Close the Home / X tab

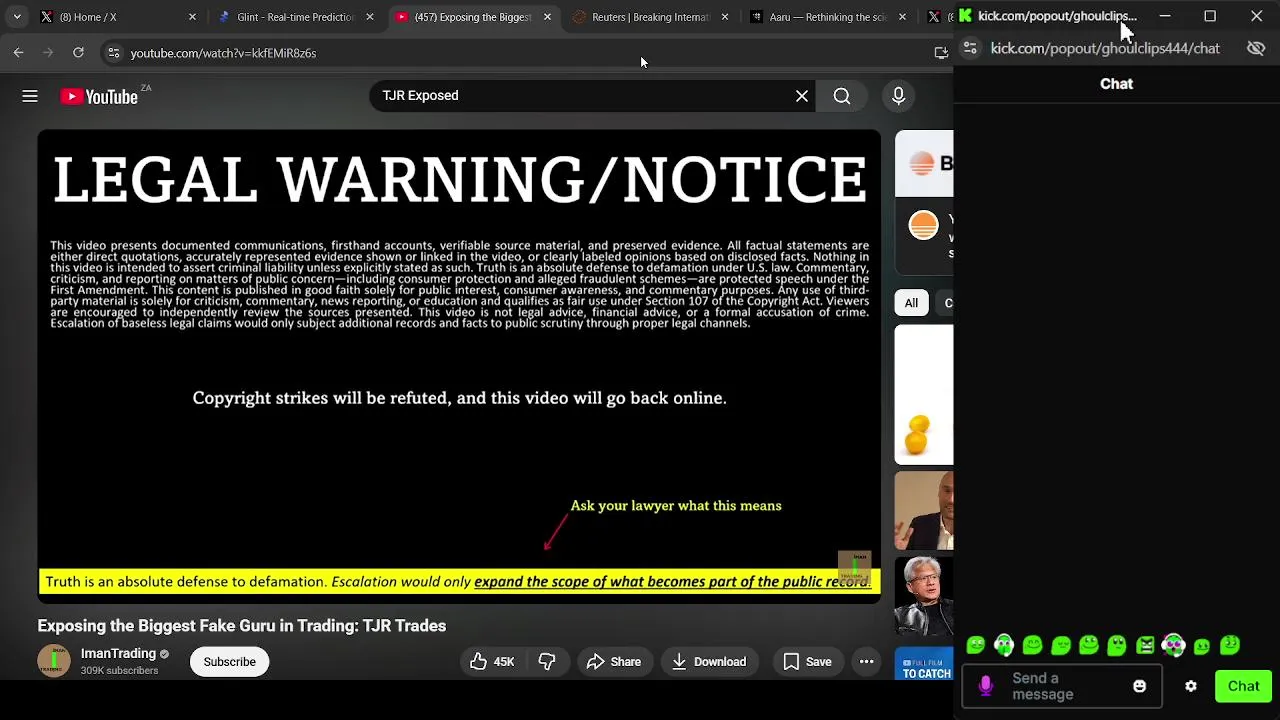click(192, 17)
